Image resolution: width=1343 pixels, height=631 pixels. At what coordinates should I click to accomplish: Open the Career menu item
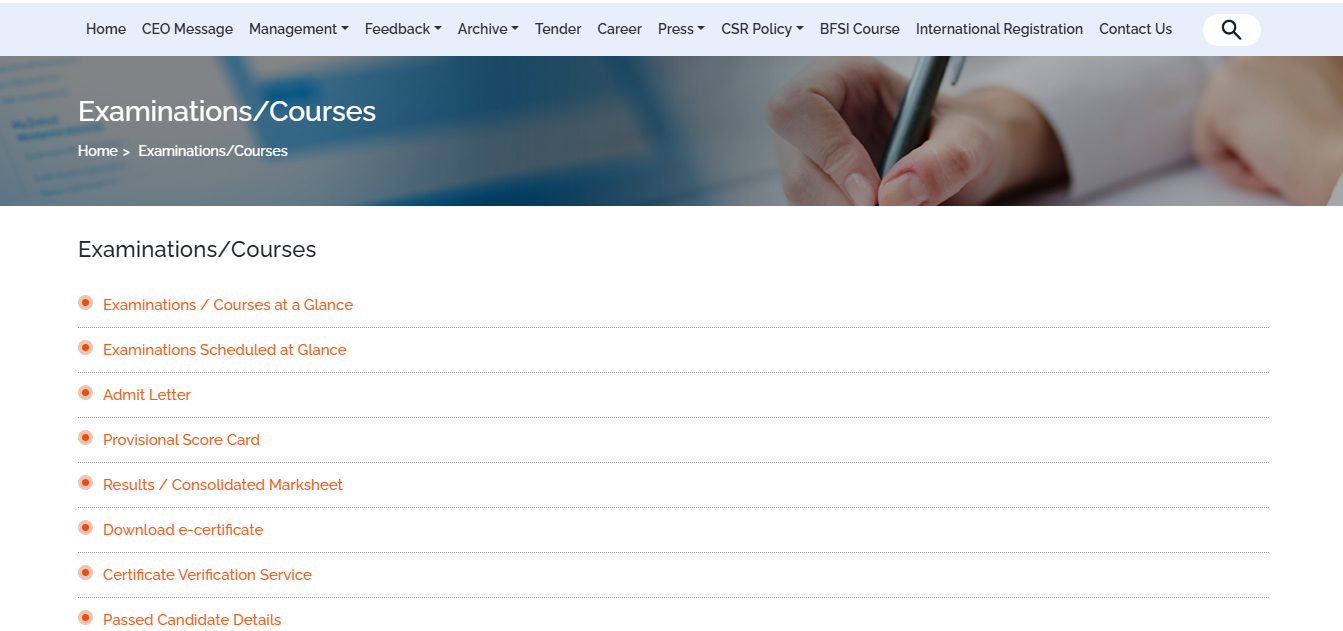619,29
